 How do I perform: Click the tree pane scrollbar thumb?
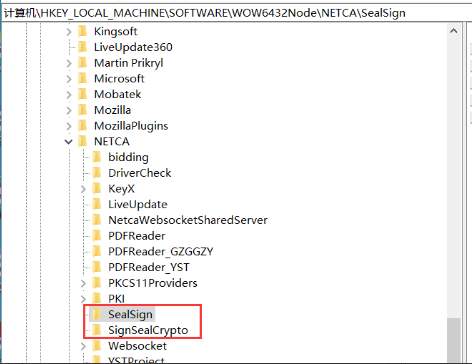[453, 340]
